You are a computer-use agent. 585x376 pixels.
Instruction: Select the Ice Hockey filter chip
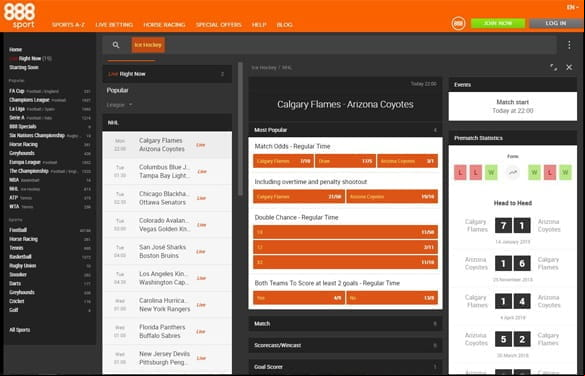pos(148,45)
